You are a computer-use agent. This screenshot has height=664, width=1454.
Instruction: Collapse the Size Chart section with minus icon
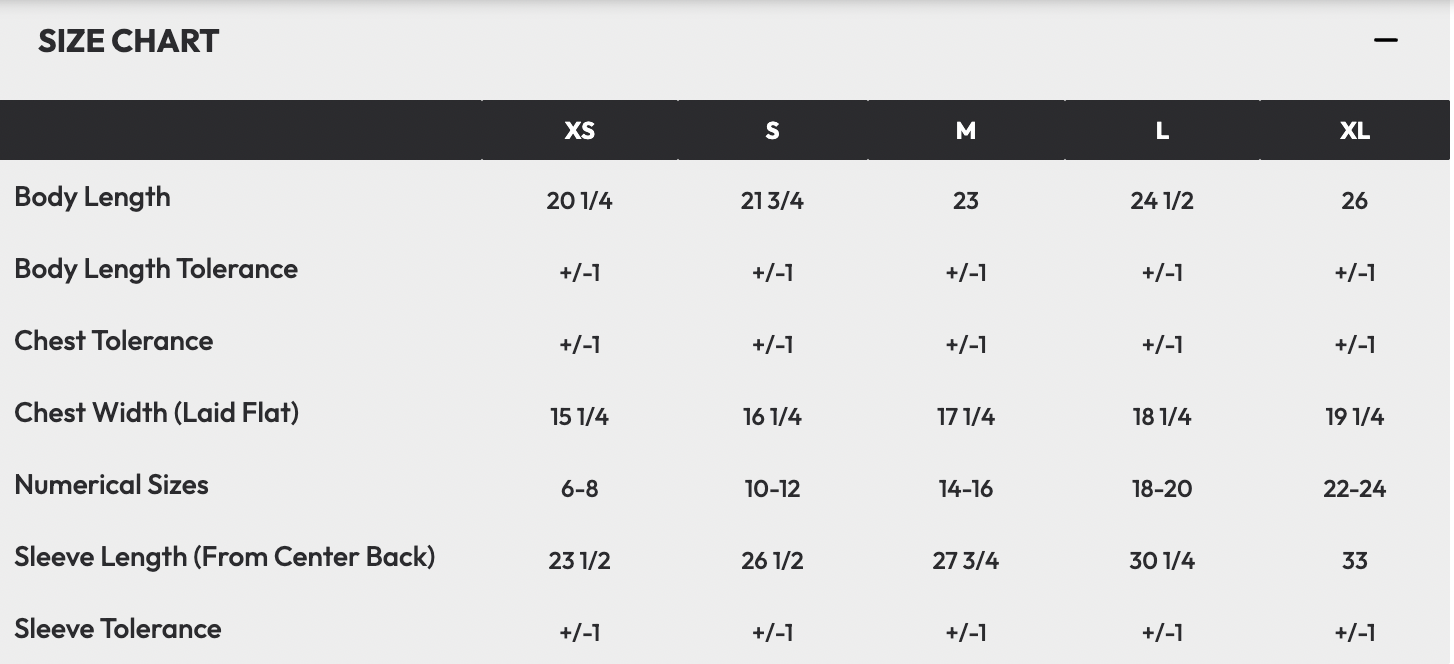click(x=1385, y=40)
